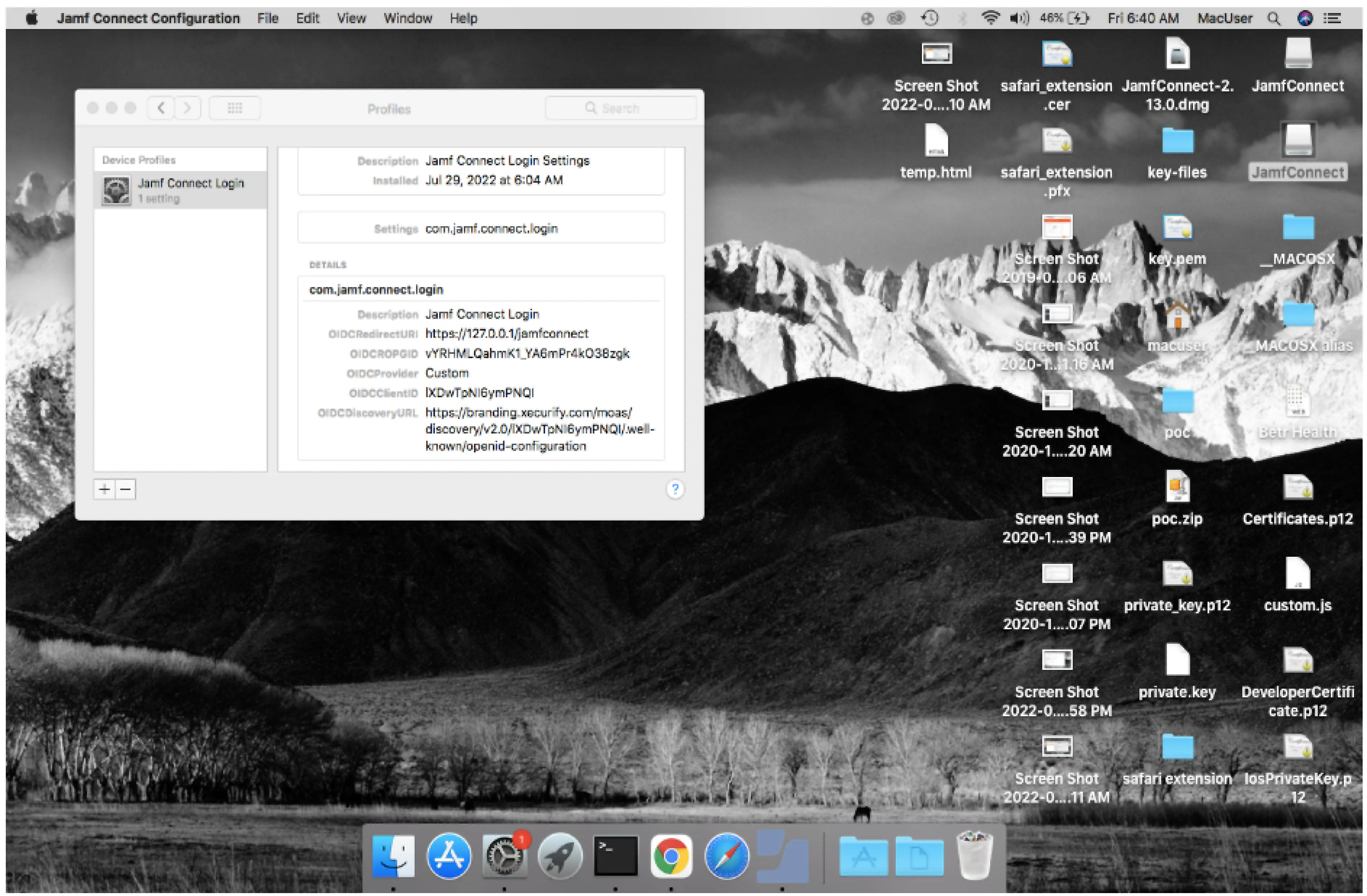This screenshot has height=896, width=1367.
Task: Click the Wi-Fi icon in the menu bar
Action: coord(991,18)
